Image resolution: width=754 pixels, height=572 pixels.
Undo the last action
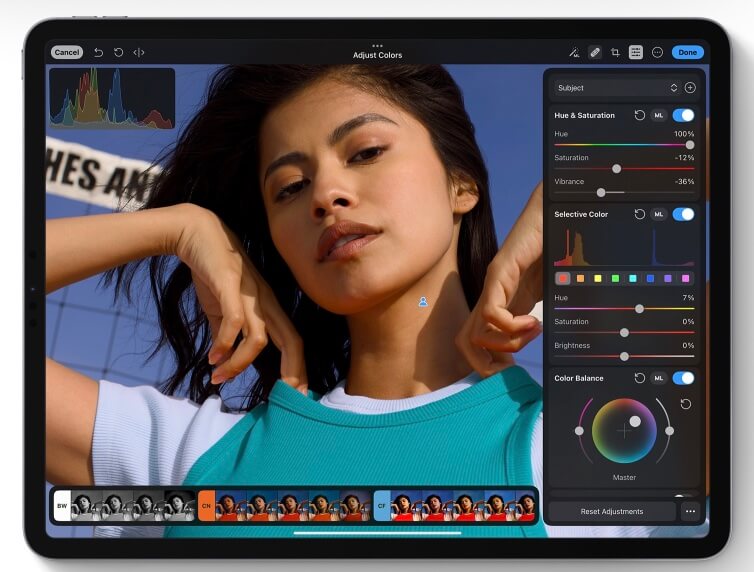coord(99,52)
